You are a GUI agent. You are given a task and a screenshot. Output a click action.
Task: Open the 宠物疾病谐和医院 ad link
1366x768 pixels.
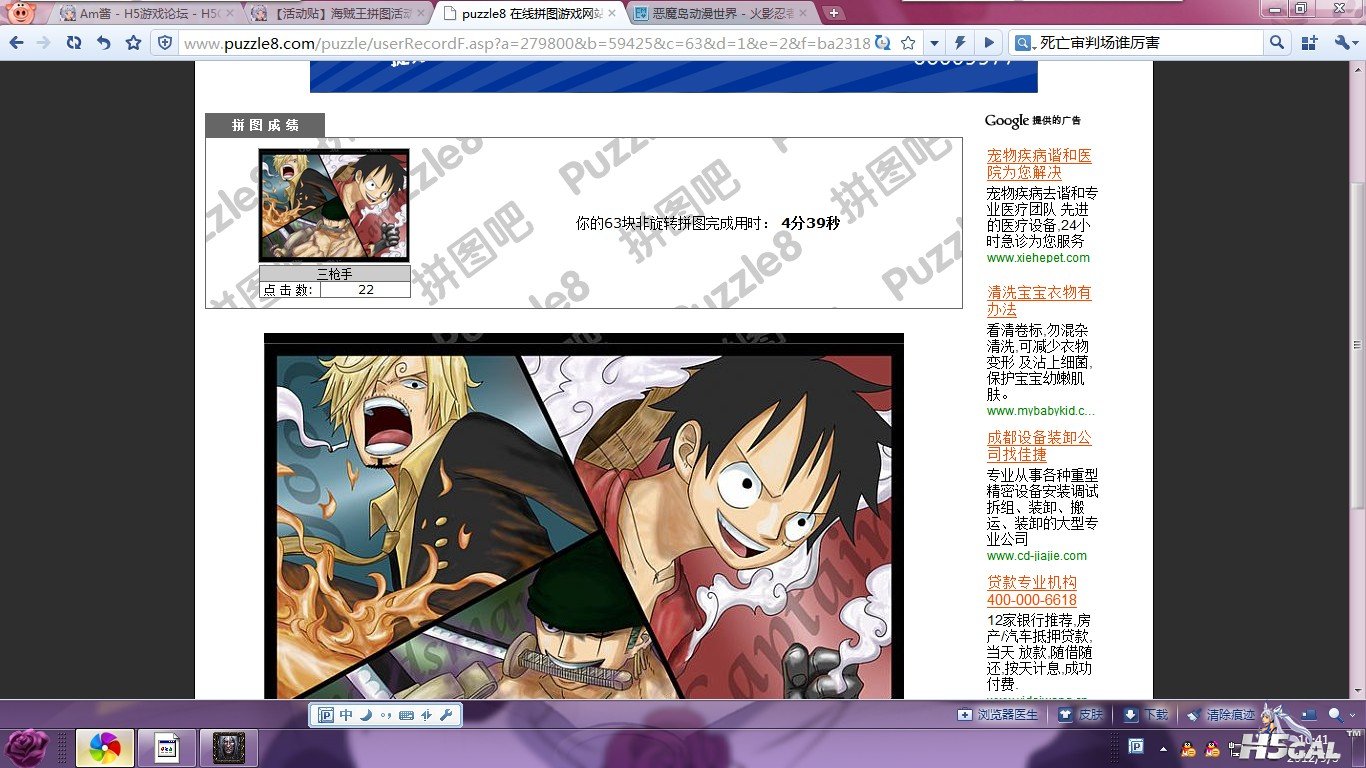tap(1039, 164)
